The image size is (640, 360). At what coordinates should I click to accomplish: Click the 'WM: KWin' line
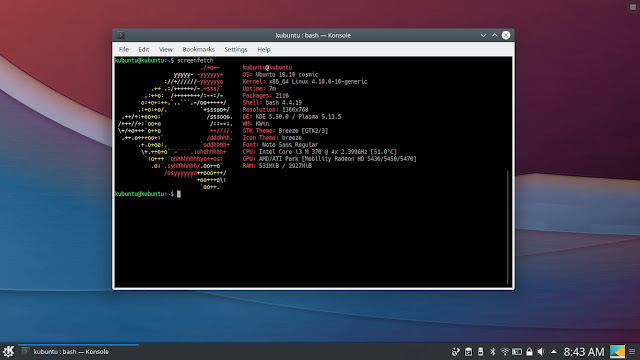(256, 124)
